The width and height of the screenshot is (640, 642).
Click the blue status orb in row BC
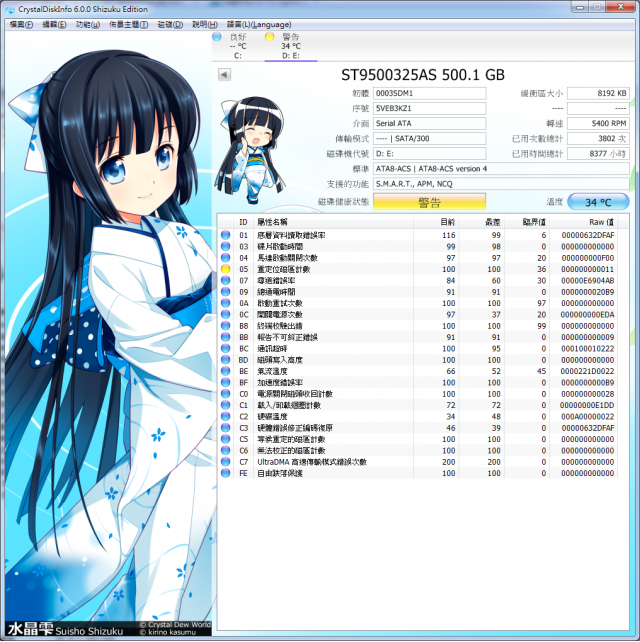click(x=225, y=348)
